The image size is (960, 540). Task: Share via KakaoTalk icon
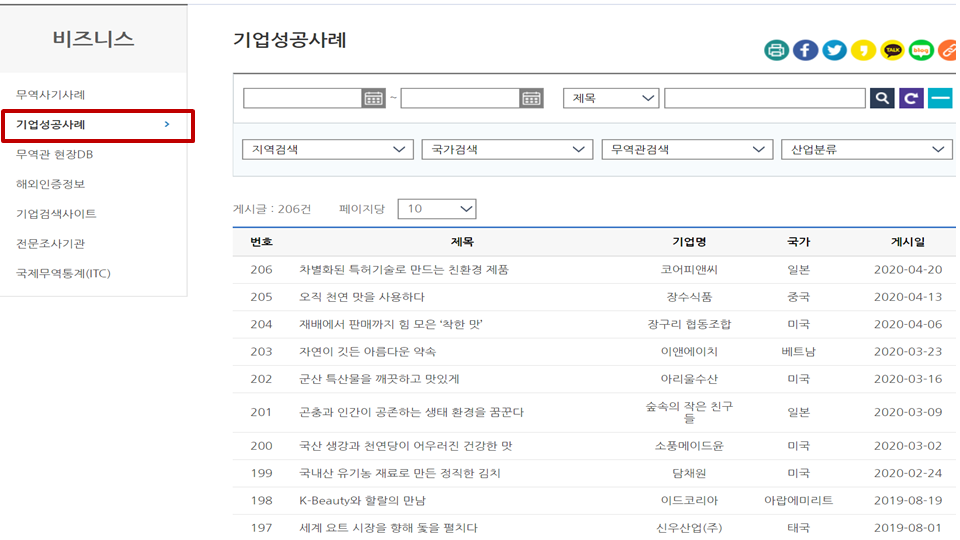point(892,50)
